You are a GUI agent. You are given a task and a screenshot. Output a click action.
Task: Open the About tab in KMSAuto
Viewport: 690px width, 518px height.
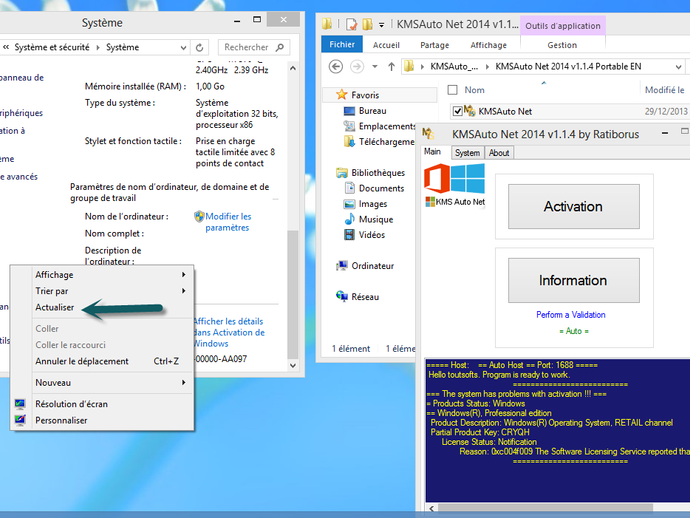499,153
